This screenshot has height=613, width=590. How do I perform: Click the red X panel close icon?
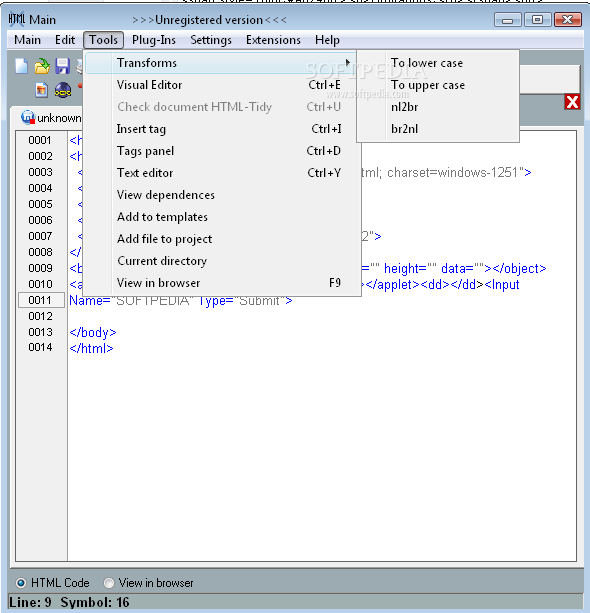point(572,102)
